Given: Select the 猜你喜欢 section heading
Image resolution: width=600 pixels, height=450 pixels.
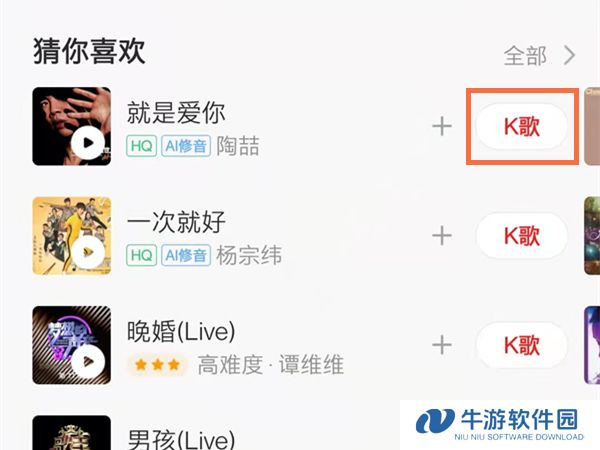Looking at the screenshot, I should click(89, 51).
